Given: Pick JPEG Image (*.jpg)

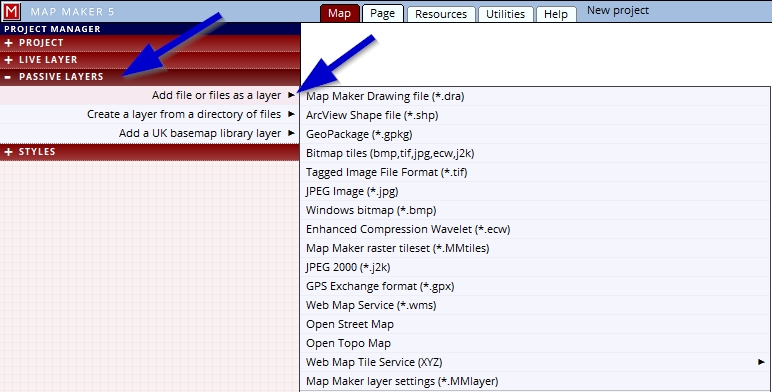Looking at the screenshot, I should coord(535,191).
